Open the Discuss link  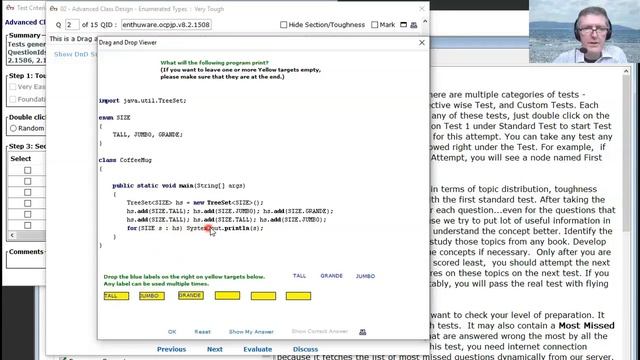[305, 349]
